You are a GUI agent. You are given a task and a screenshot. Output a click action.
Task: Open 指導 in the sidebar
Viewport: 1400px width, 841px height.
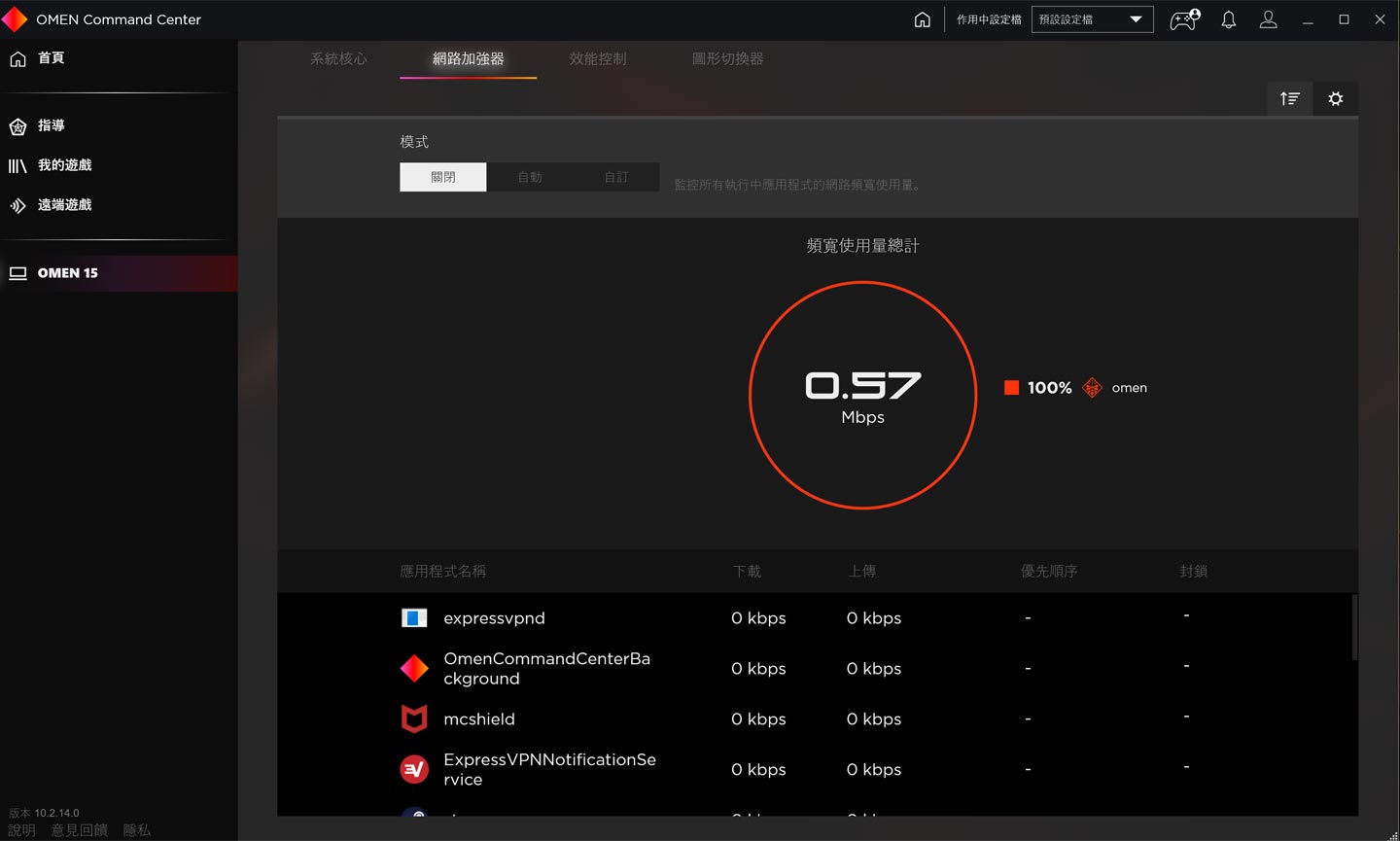click(x=119, y=125)
